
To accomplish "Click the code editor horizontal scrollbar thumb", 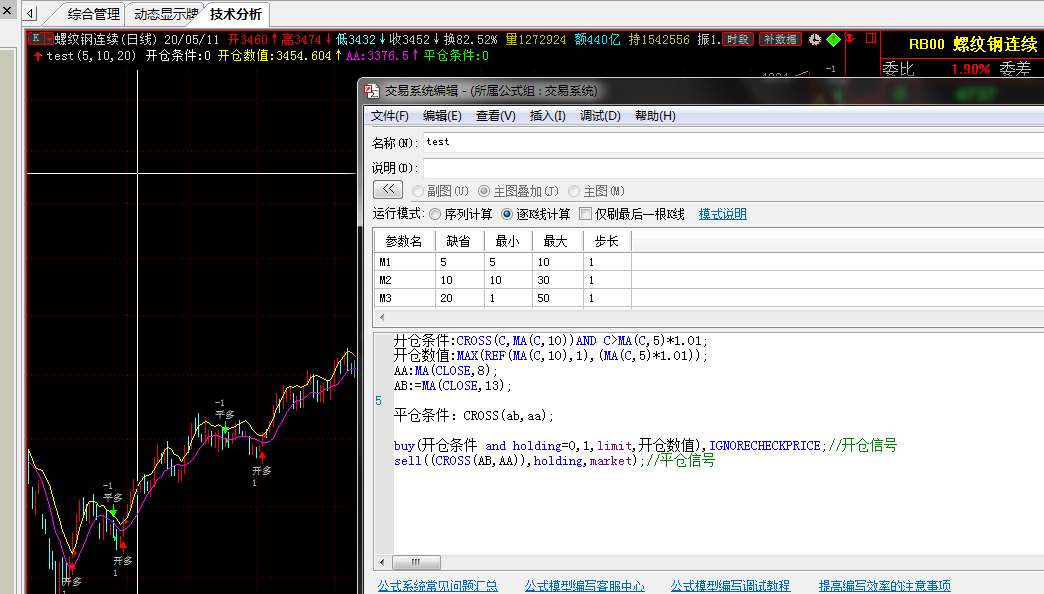I will coord(416,562).
